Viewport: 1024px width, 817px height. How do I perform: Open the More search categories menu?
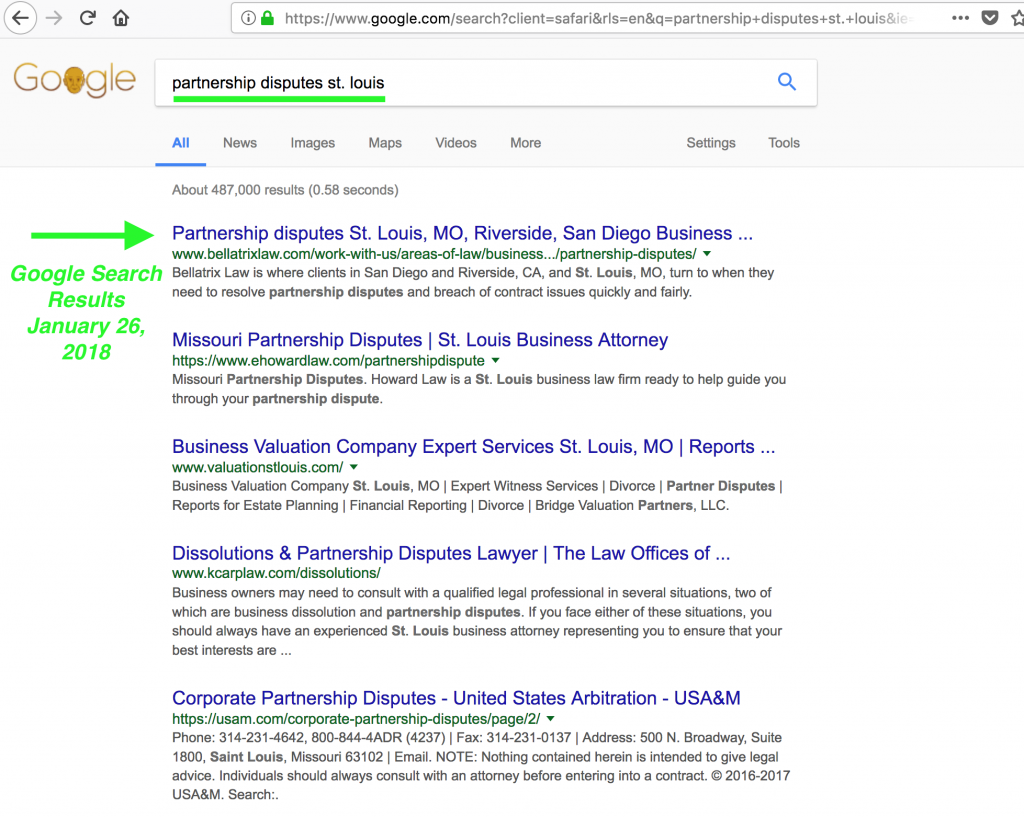pyautogui.click(x=526, y=143)
